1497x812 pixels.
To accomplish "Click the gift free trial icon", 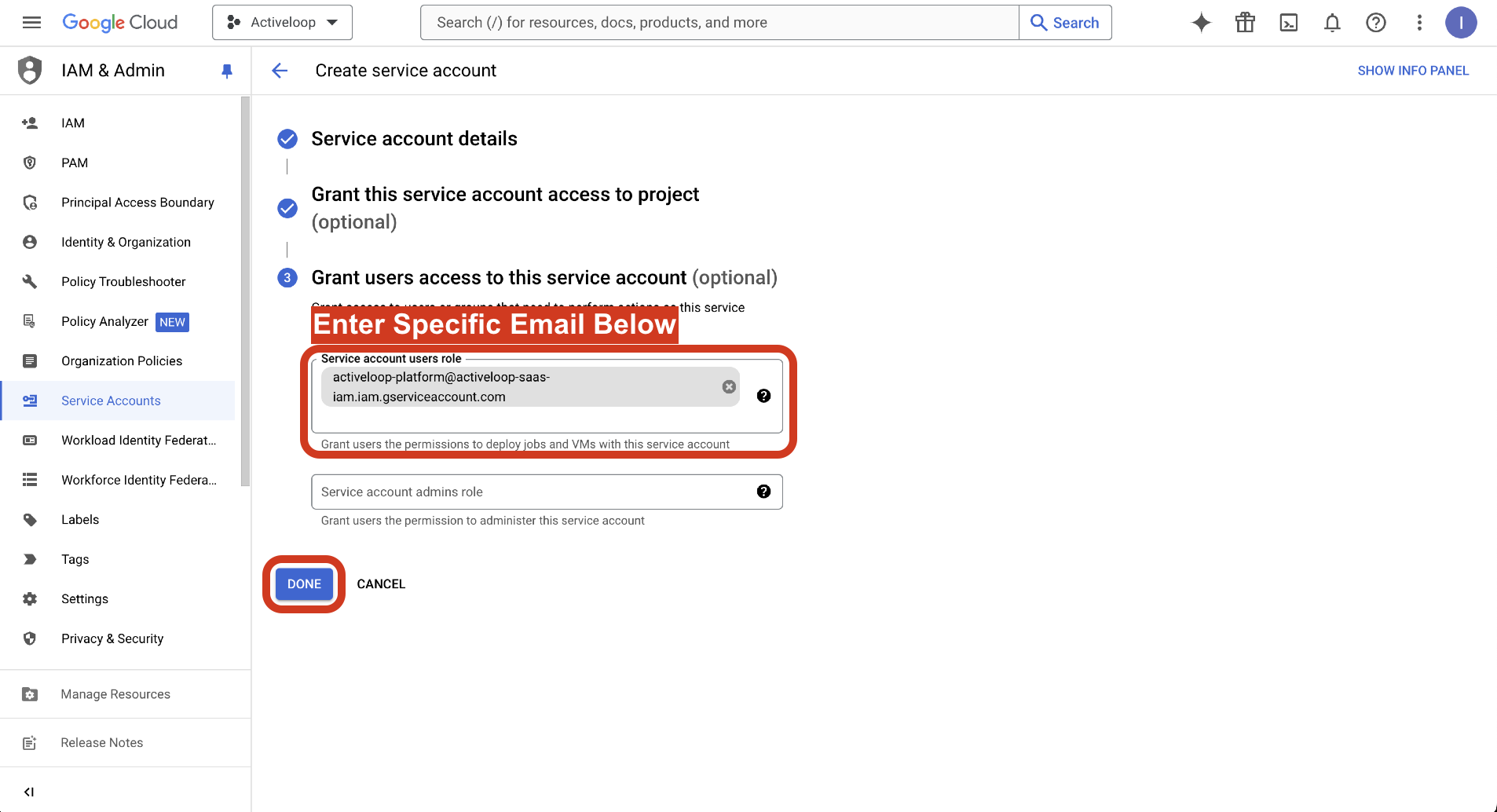I will pos(1245,23).
